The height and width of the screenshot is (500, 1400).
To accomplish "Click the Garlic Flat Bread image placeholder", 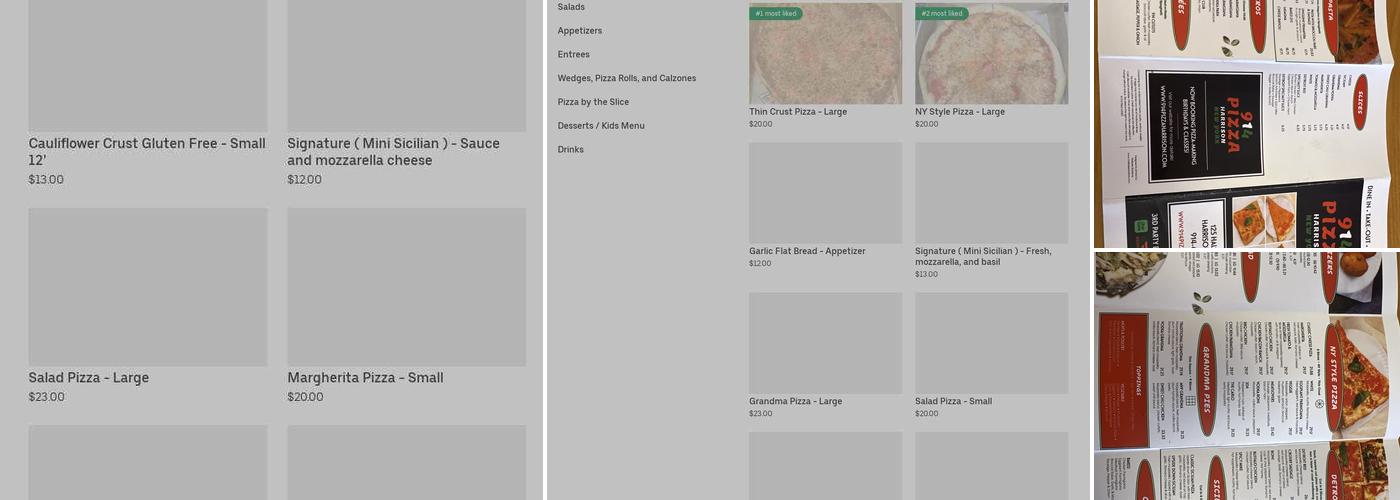I will click(825, 193).
